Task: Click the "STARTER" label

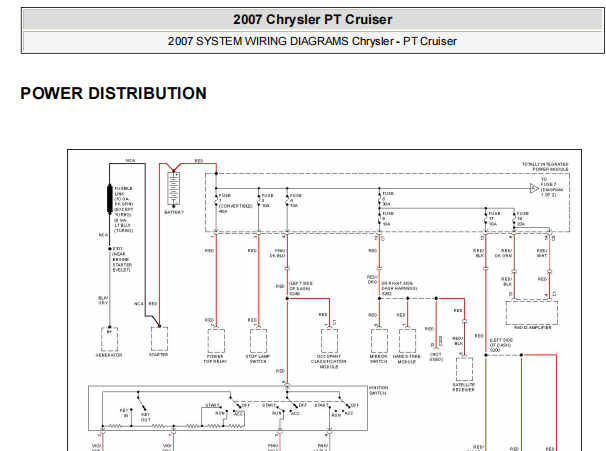Action: 158,354
